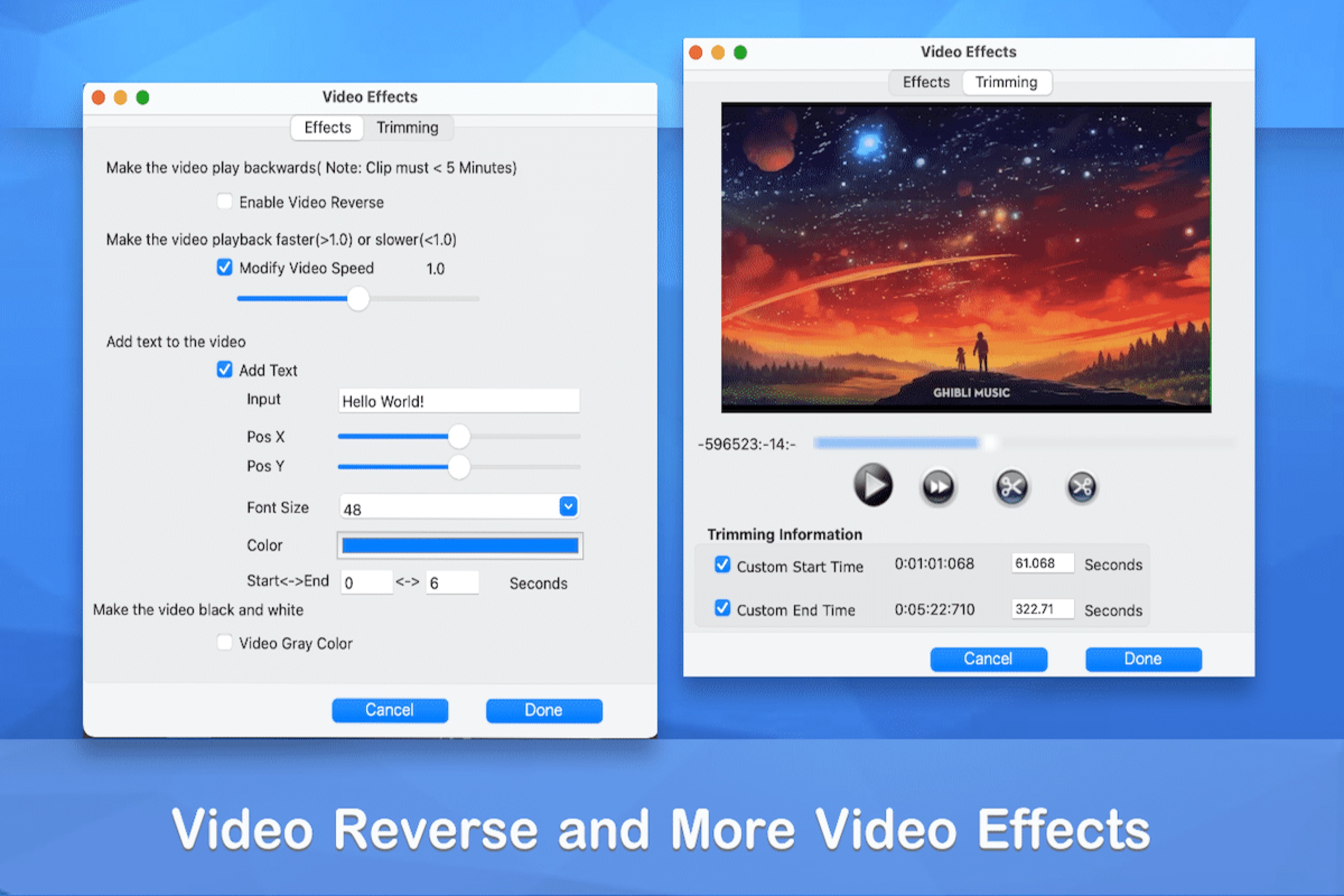Click the second scissors cut icon
Viewport: 1344px width, 896px height.
tap(1081, 487)
